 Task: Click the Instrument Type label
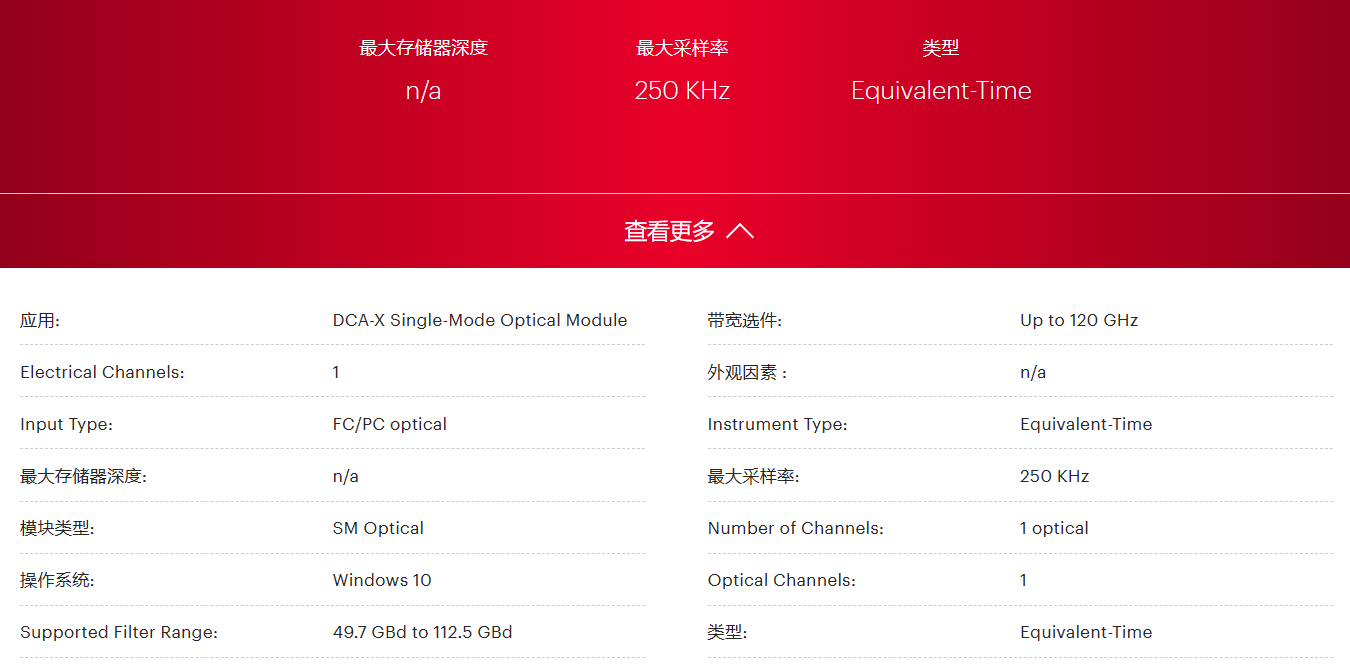[x=777, y=425]
